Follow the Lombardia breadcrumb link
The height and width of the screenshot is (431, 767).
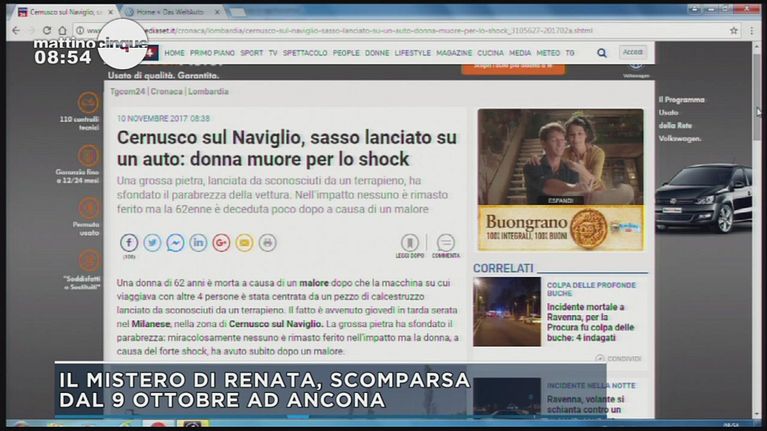[208, 91]
